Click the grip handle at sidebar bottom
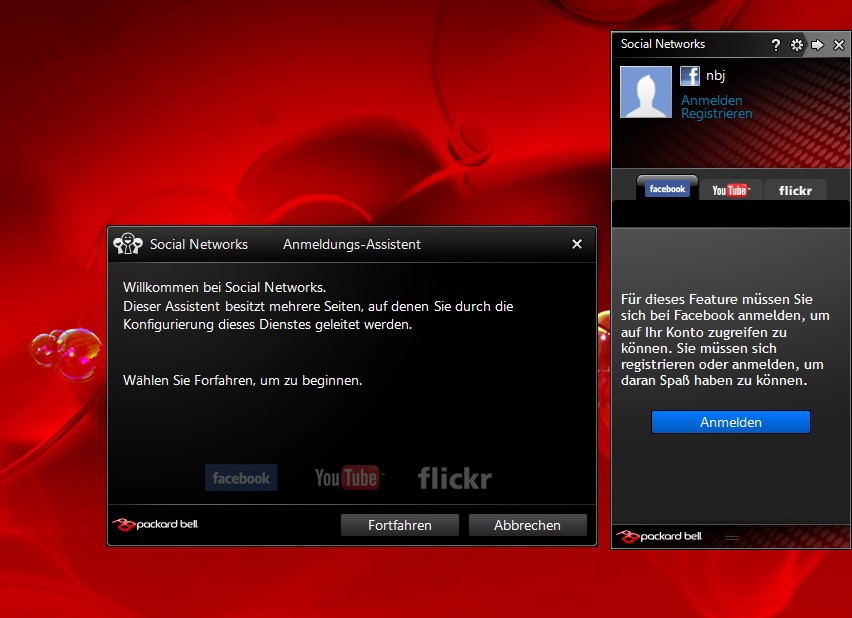 [x=731, y=538]
